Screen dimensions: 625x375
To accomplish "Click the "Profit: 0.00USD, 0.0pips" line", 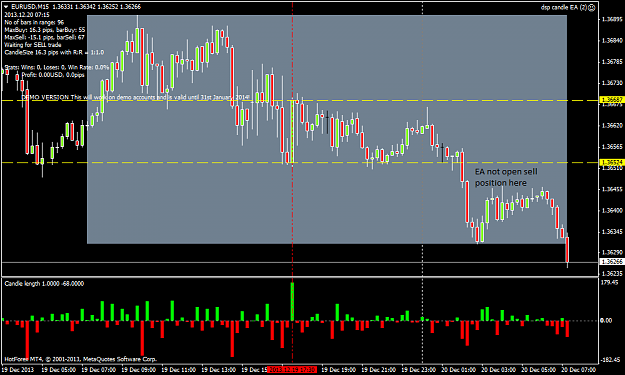I will pos(53,75).
